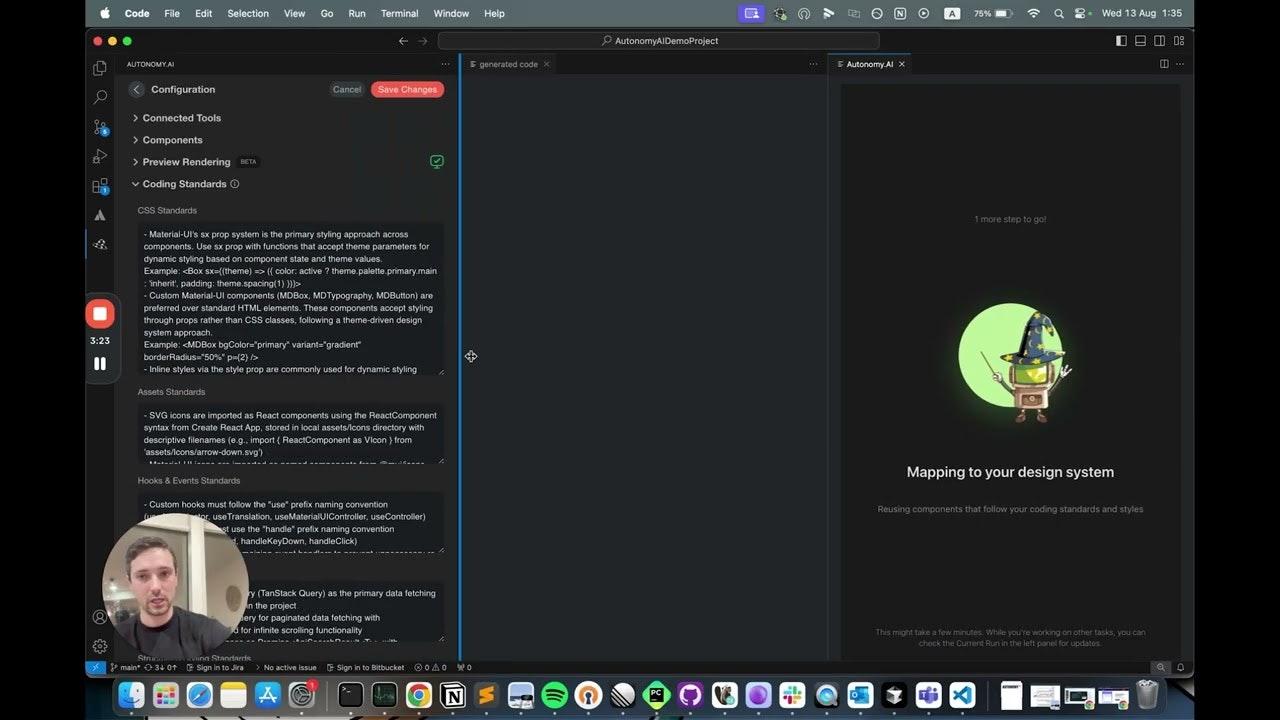Click the Cancel button
This screenshot has width=1280, height=720.
pyautogui.click(x=347, y=89)
